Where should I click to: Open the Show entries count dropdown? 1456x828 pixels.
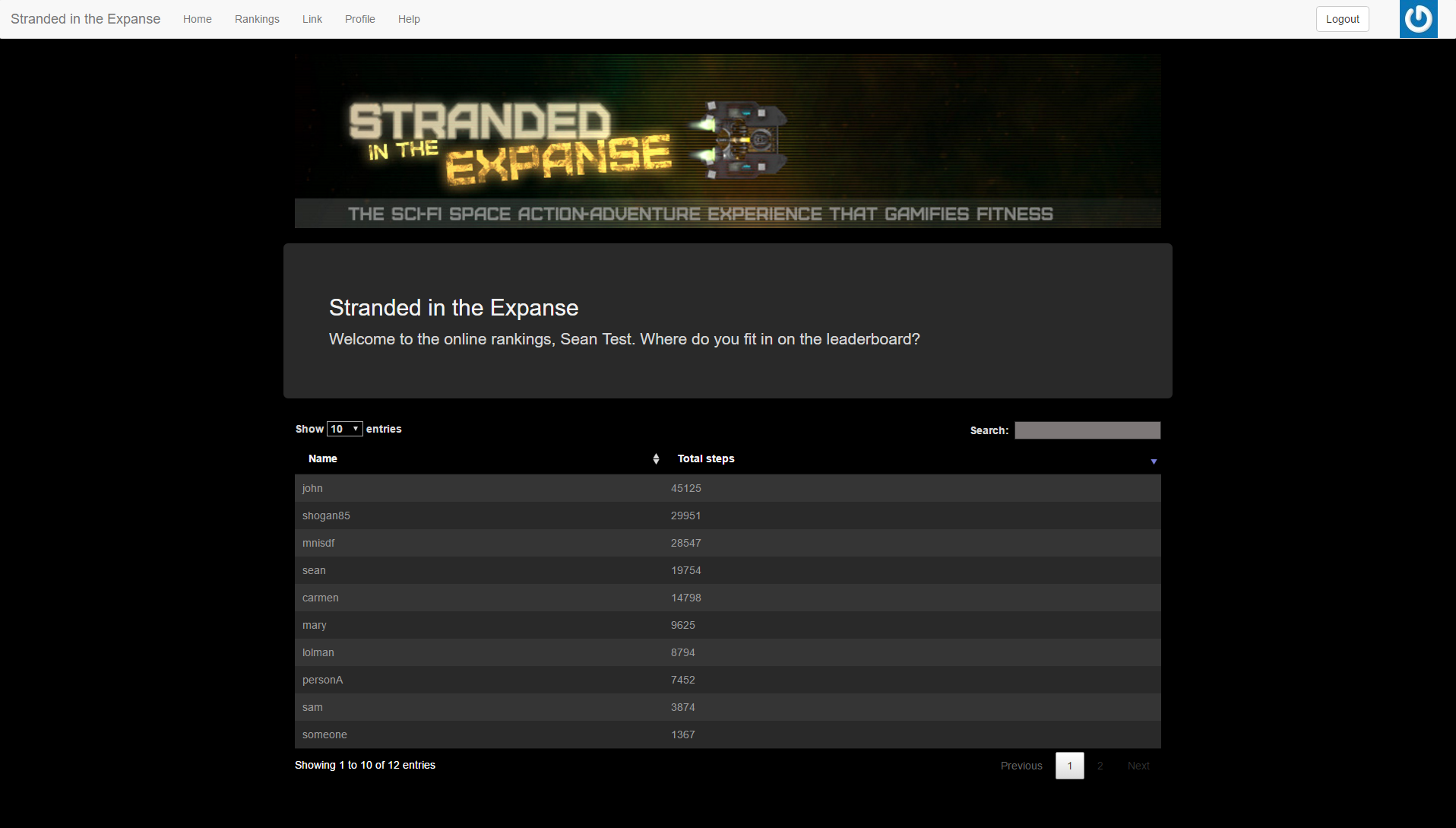(345, 429)
